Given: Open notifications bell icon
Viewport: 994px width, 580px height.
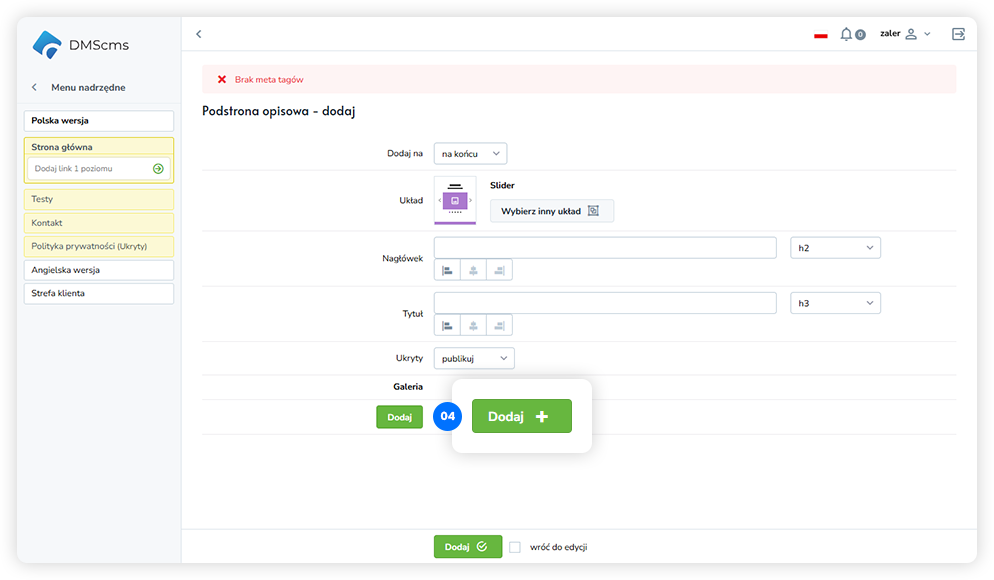Looking at the screenshot, I should pos(846,34).
